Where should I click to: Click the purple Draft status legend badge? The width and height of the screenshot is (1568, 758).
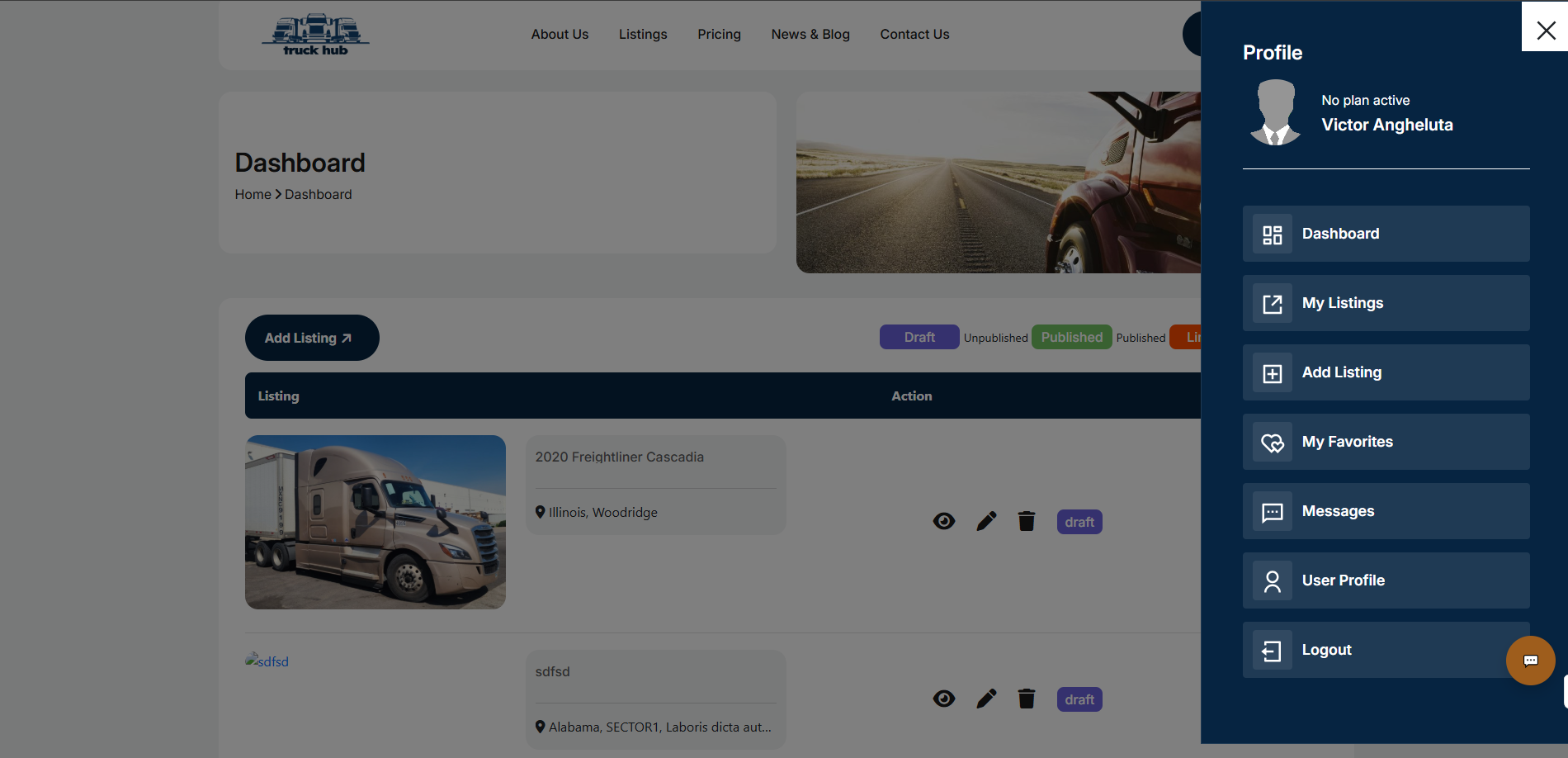[919, 337]
